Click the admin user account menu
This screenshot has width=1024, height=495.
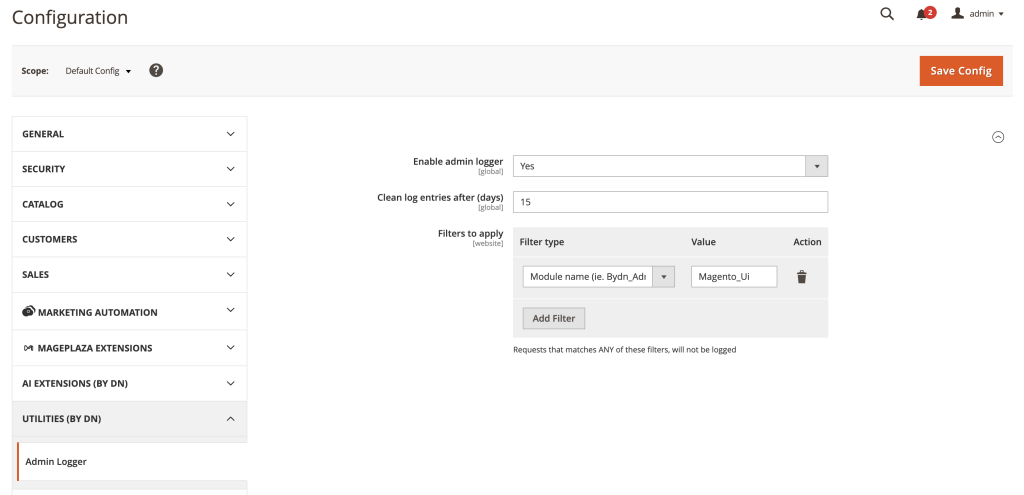[x=977, y=14]
